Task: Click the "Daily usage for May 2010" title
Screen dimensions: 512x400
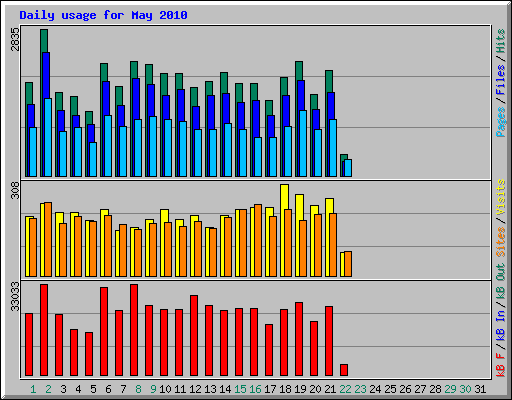Action: point(103,15)
